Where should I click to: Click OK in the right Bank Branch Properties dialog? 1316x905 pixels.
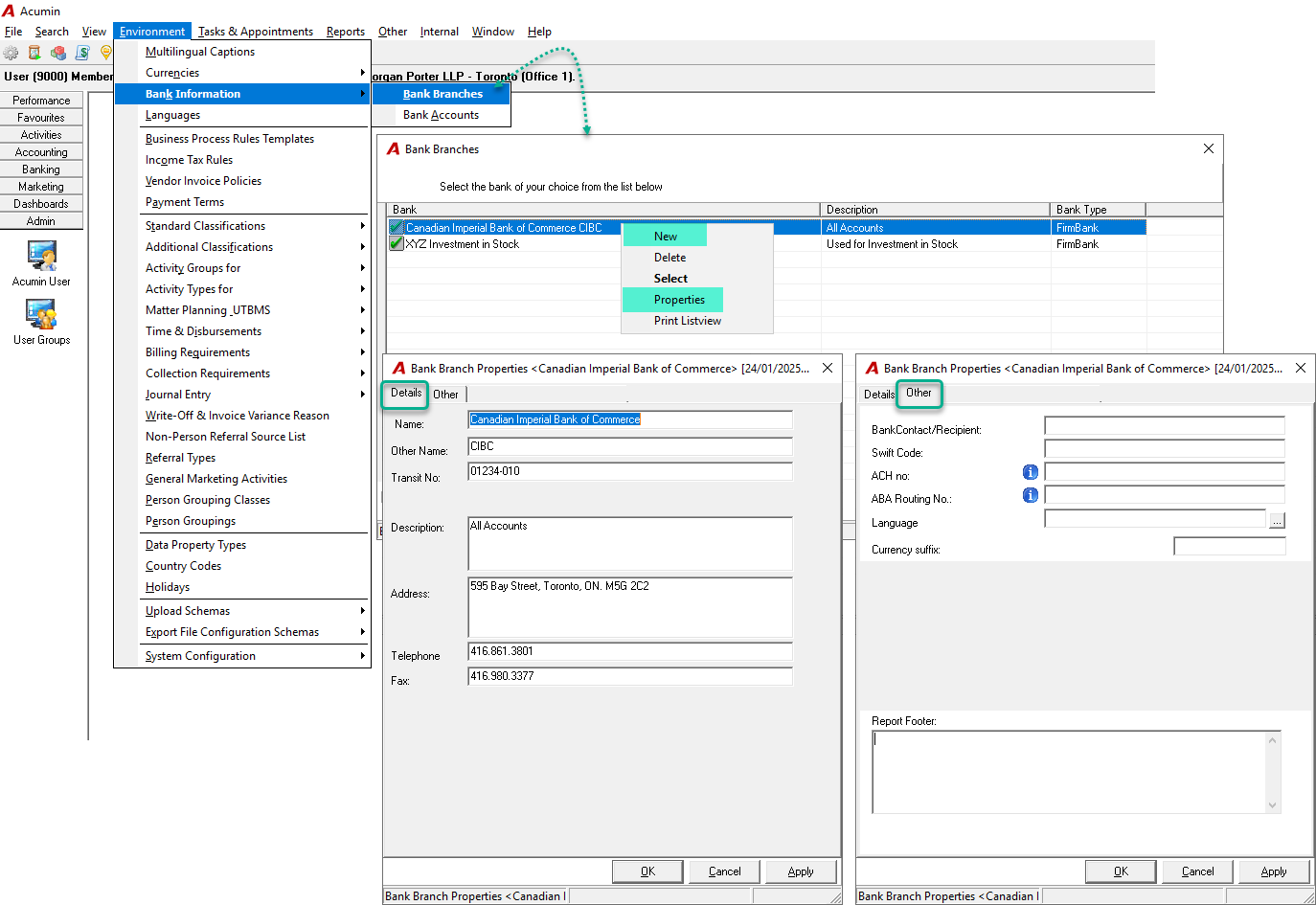pos(1121,871)
